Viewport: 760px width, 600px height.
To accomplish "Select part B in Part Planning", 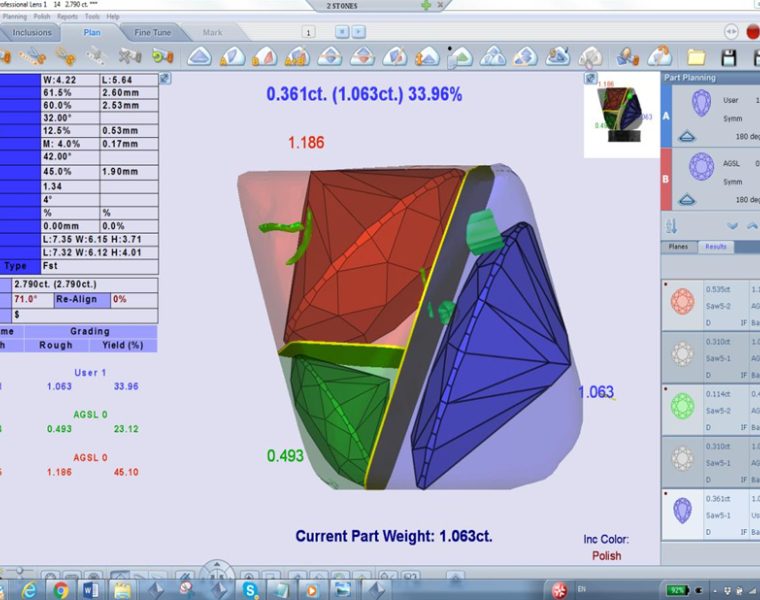I will coord(667,178).
